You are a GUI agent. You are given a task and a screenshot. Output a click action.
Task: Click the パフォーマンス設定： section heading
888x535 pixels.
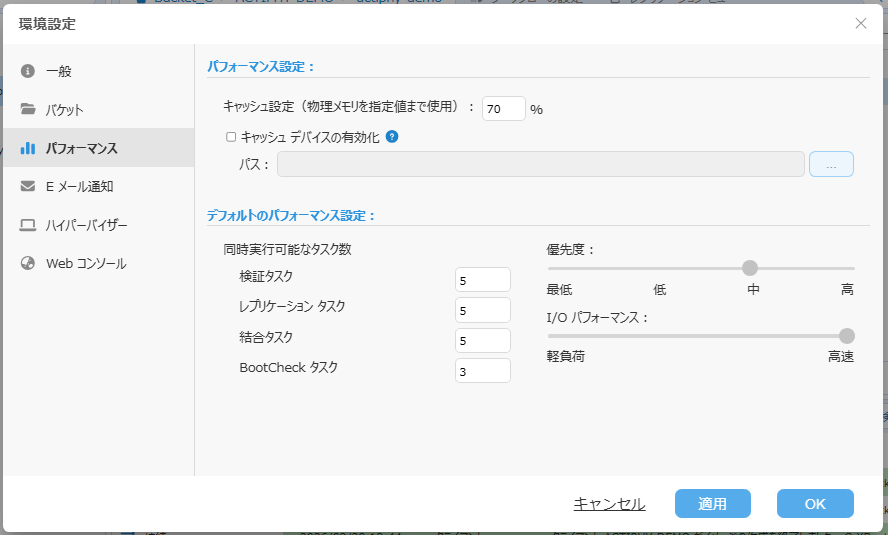(261, 67)
